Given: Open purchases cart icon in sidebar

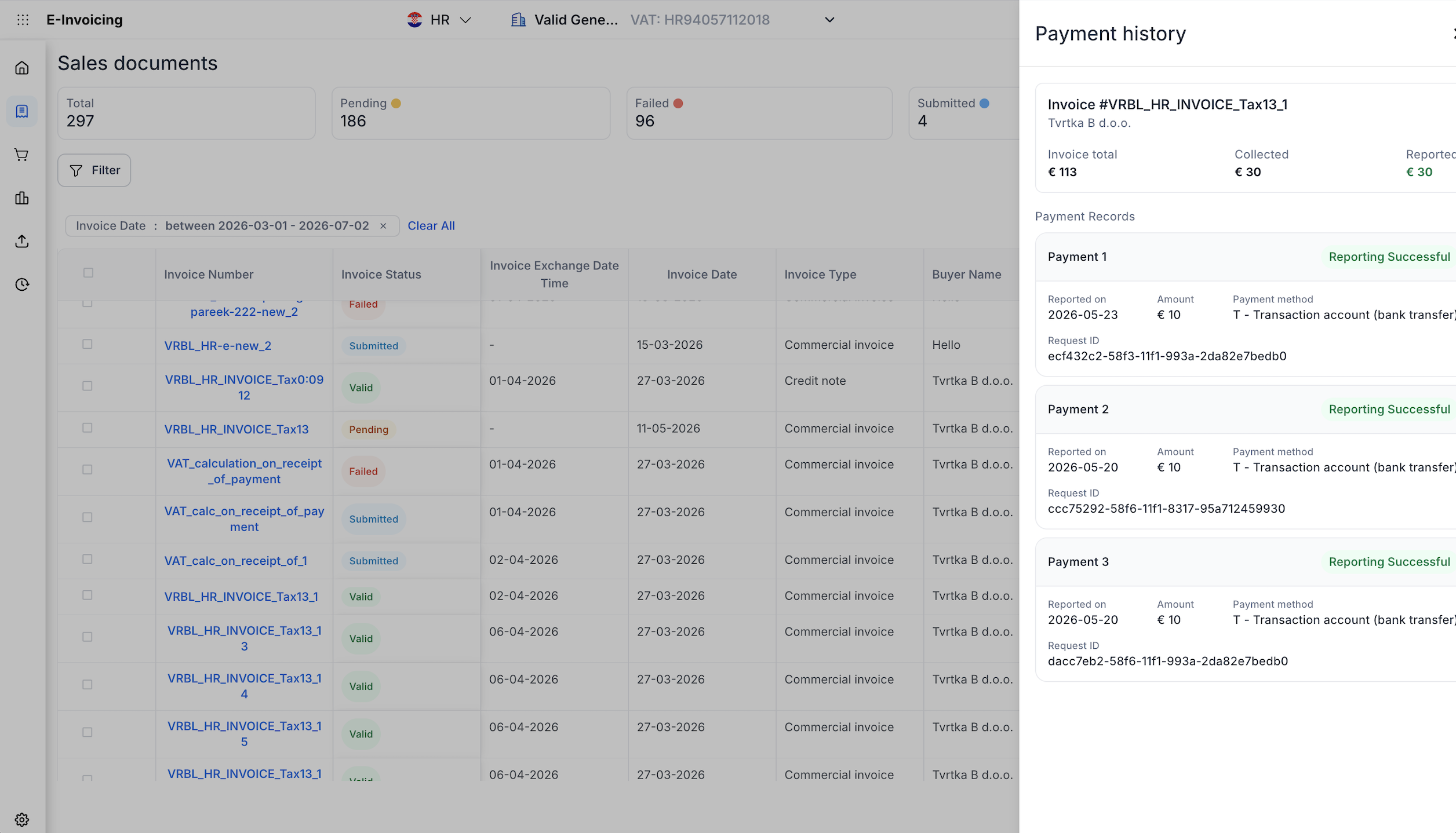Looking at the screenshot, I should tap(22, 155).
